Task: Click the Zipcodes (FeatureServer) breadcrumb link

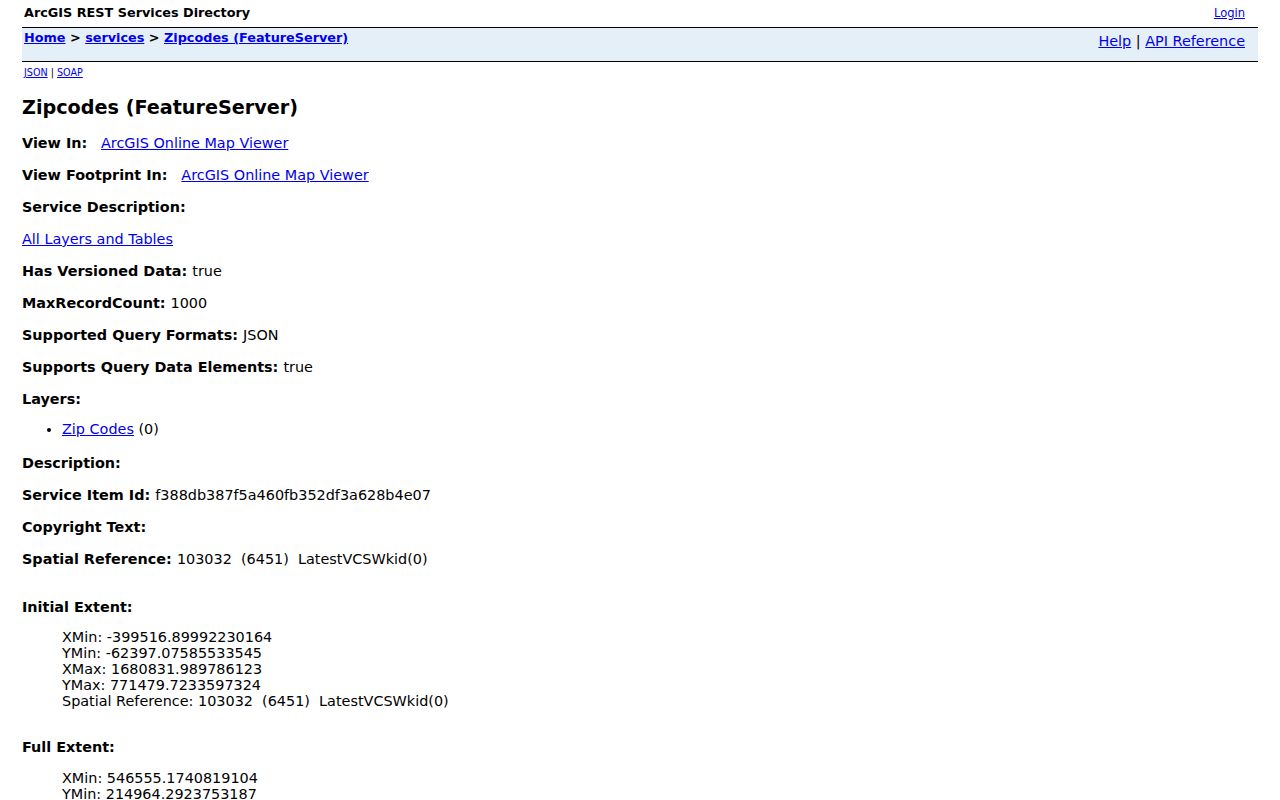Action: coord(256,38)
